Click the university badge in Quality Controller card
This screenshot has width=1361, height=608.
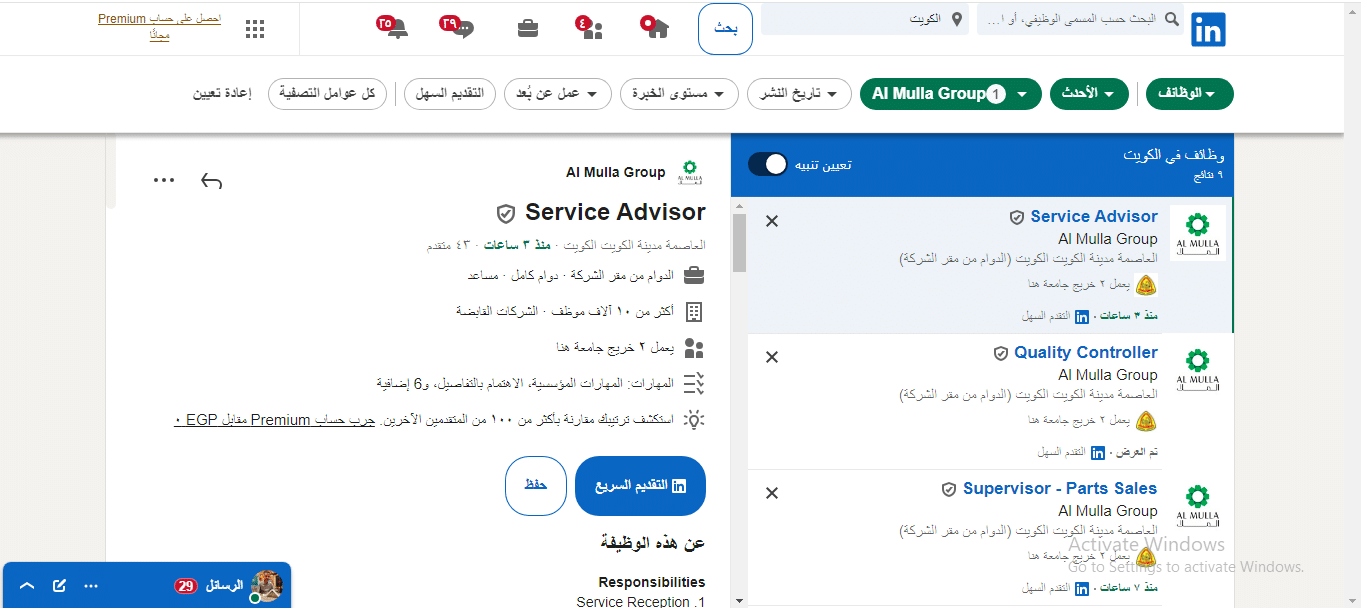pyautogui.click(x=1147, y=421)
